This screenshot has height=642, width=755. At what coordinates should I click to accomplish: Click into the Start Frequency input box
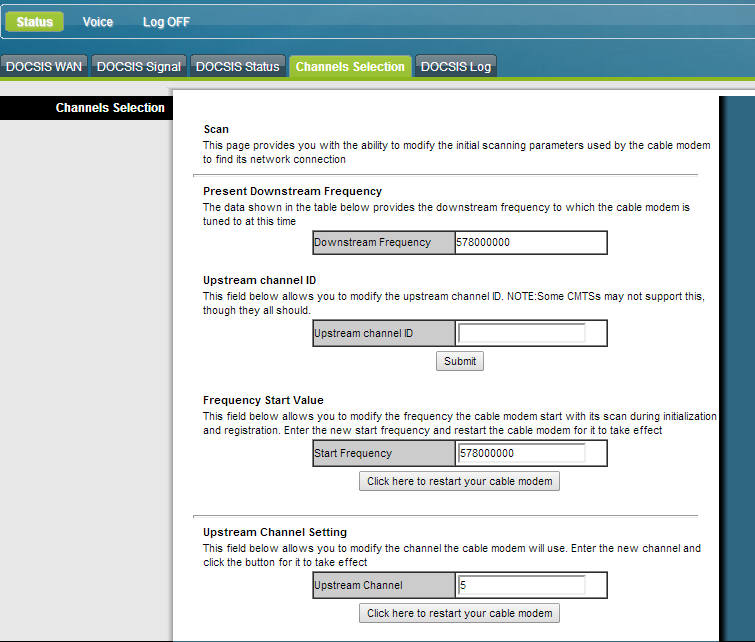pos(521,453)
